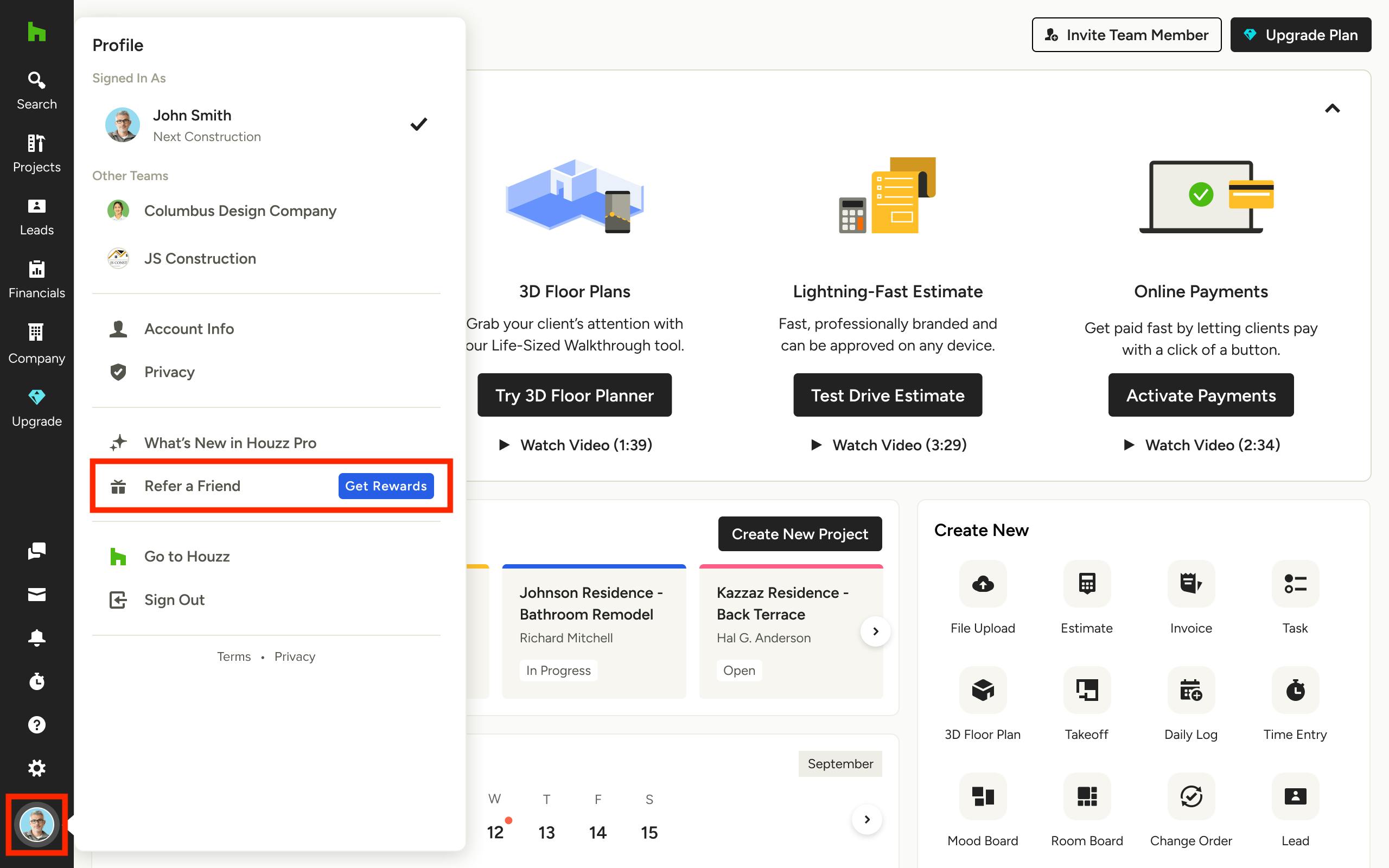Open Search from the sidebar

37,91
